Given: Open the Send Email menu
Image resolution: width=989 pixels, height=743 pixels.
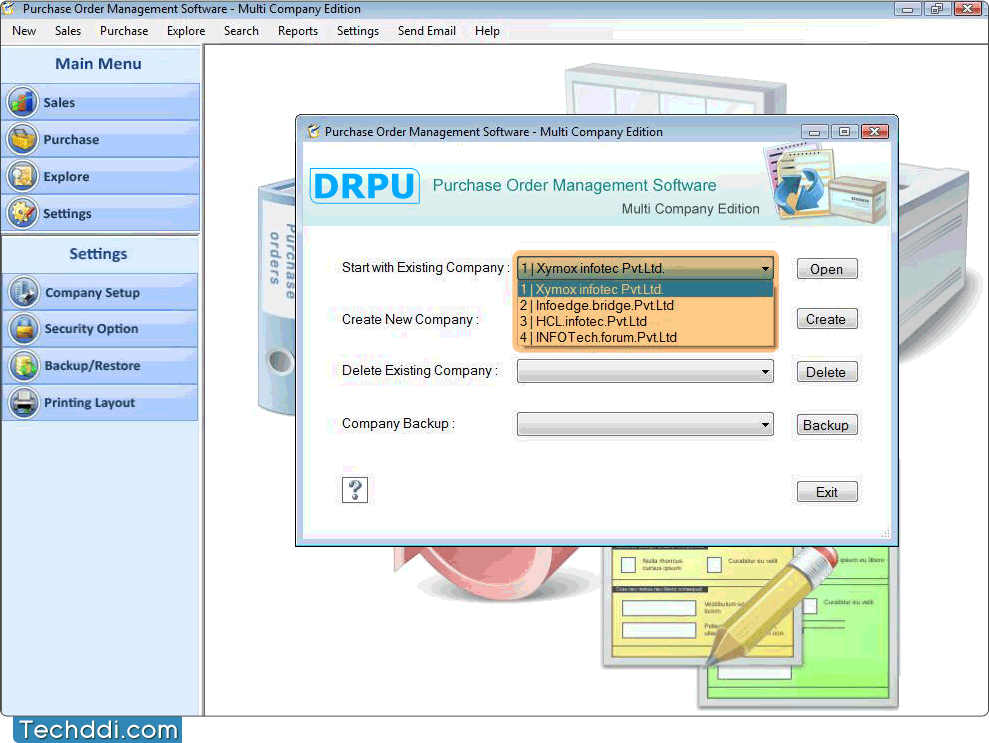Looking at the screenshot, I should tap(426, 31).
